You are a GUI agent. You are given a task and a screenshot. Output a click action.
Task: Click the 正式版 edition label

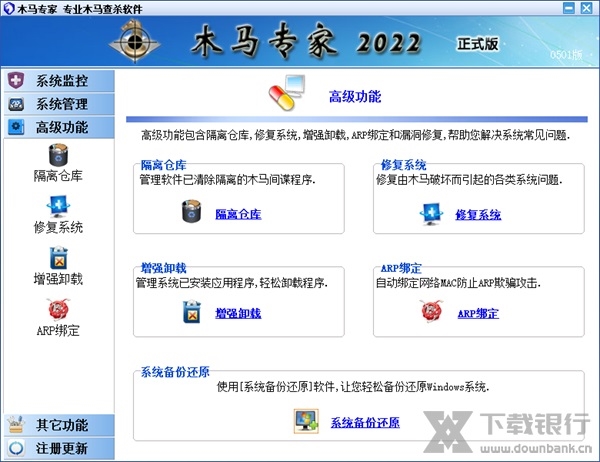478,44
